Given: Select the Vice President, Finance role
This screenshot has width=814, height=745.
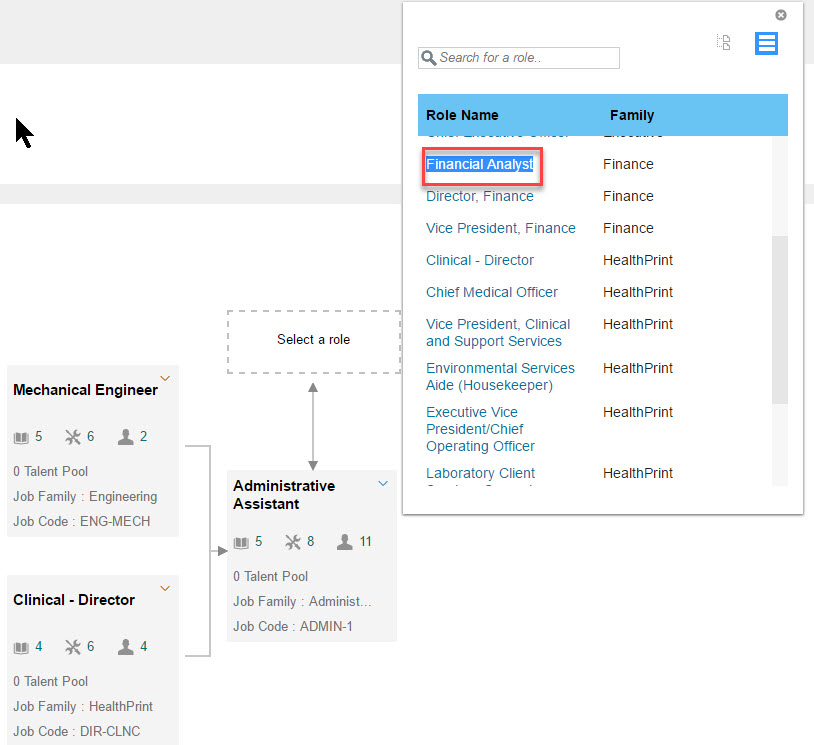Looking at the screenshot, I should [500, 228].
